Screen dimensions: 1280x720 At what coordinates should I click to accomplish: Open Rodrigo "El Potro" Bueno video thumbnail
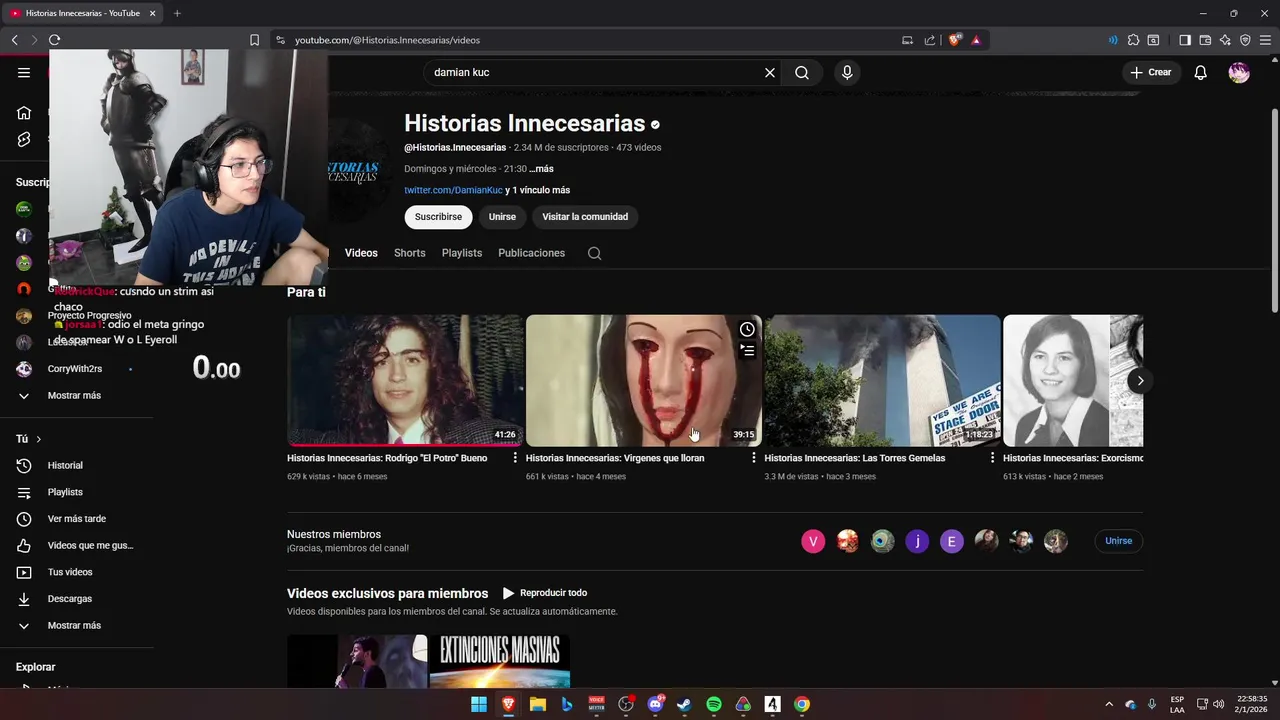click(x=405, y=380)
